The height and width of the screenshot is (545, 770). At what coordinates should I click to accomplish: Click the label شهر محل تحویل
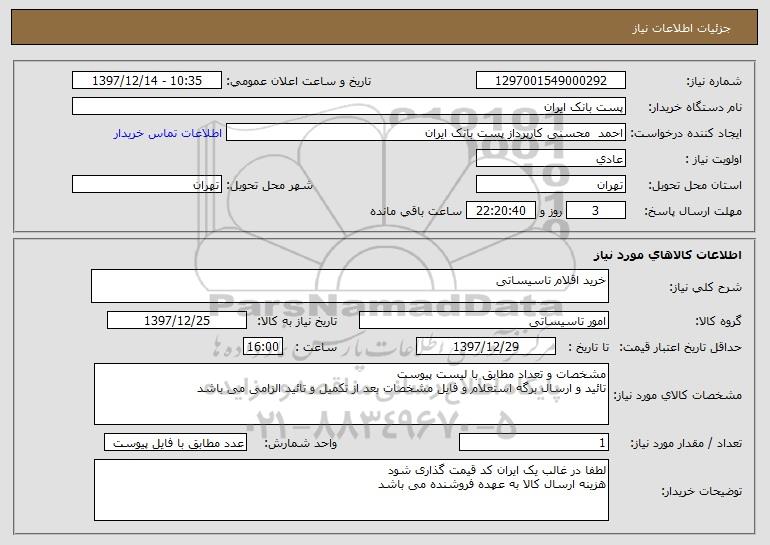269,185
